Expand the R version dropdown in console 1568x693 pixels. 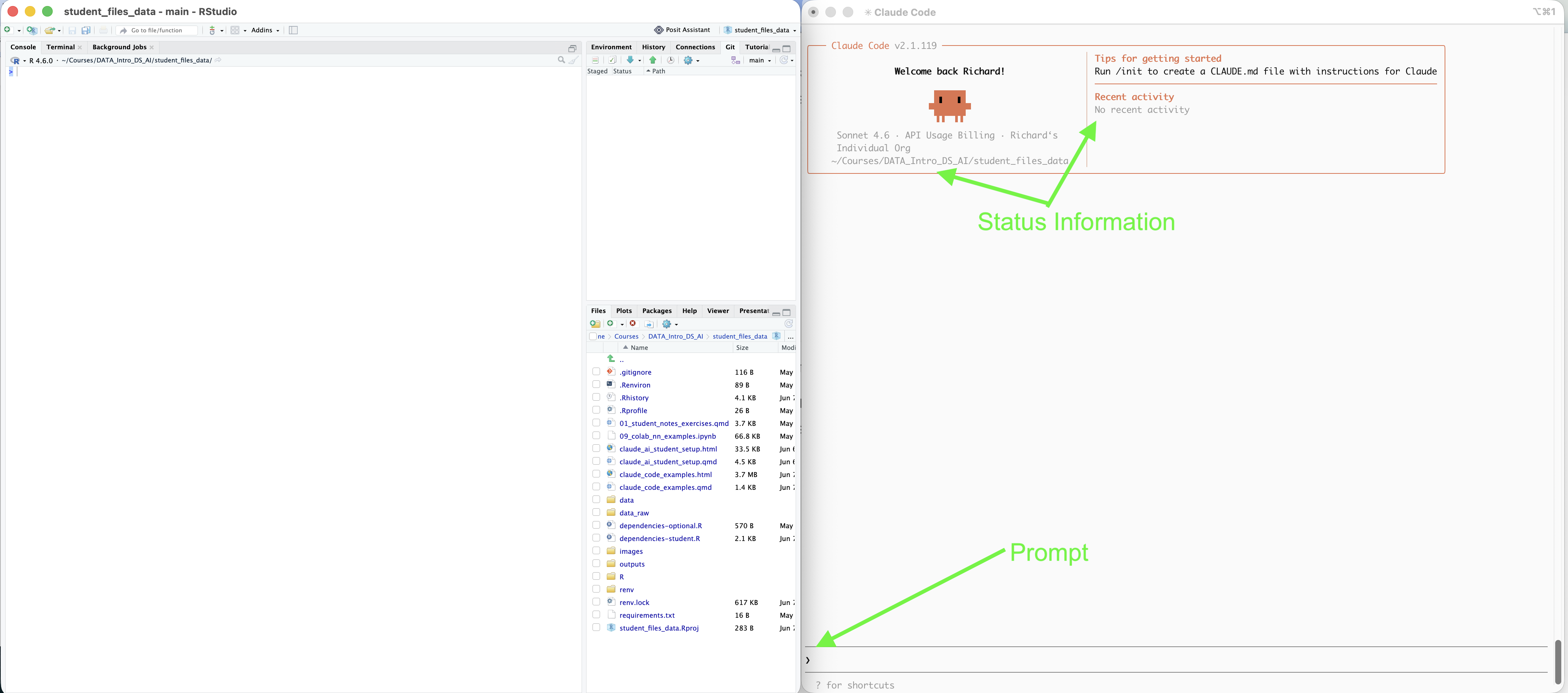24,61
